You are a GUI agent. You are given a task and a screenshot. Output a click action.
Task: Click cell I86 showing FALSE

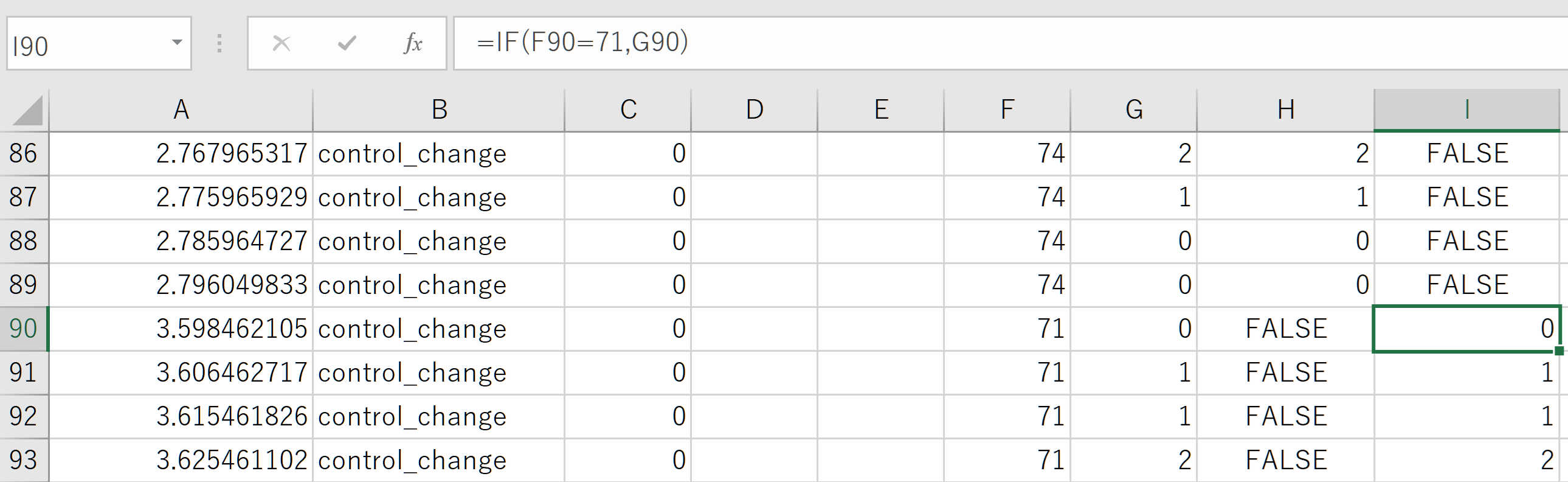(x=1466, y=153)
